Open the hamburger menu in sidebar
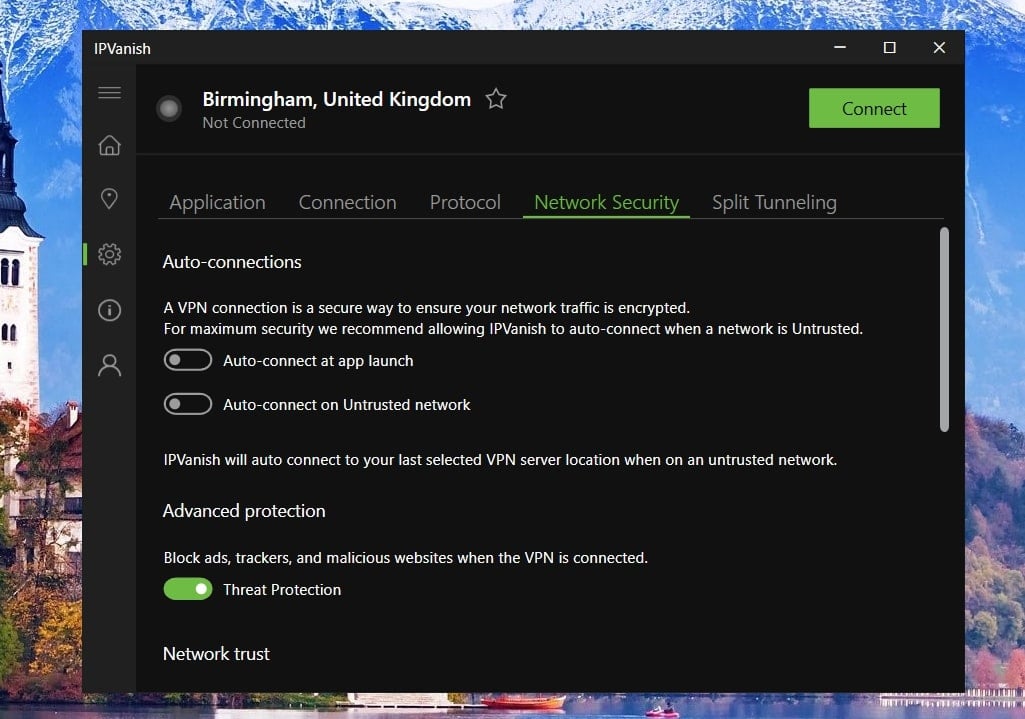The height and width of the screenshot is (719, 1025). (x=110, y=93)
